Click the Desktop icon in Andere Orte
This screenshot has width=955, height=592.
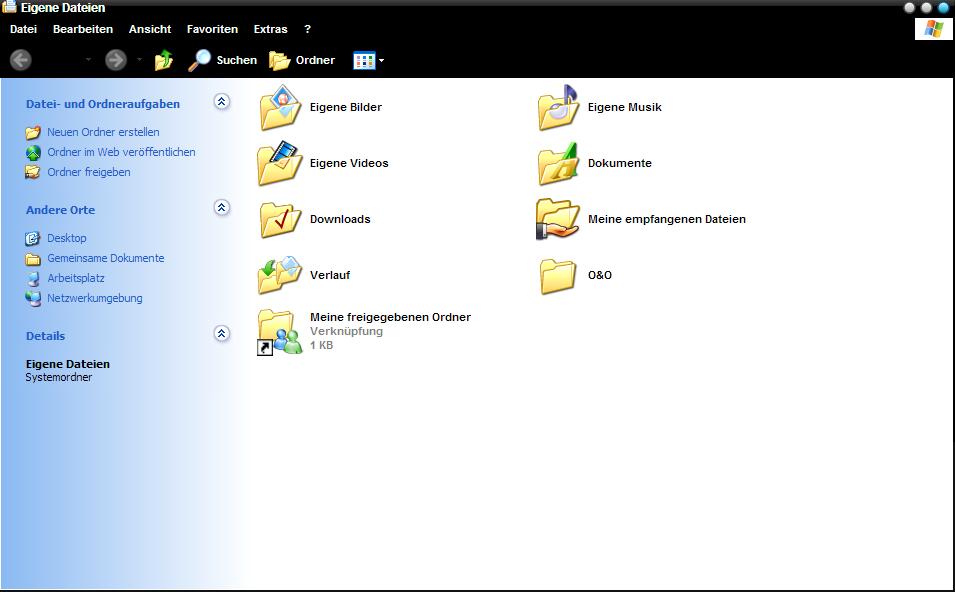pos(33,238)
